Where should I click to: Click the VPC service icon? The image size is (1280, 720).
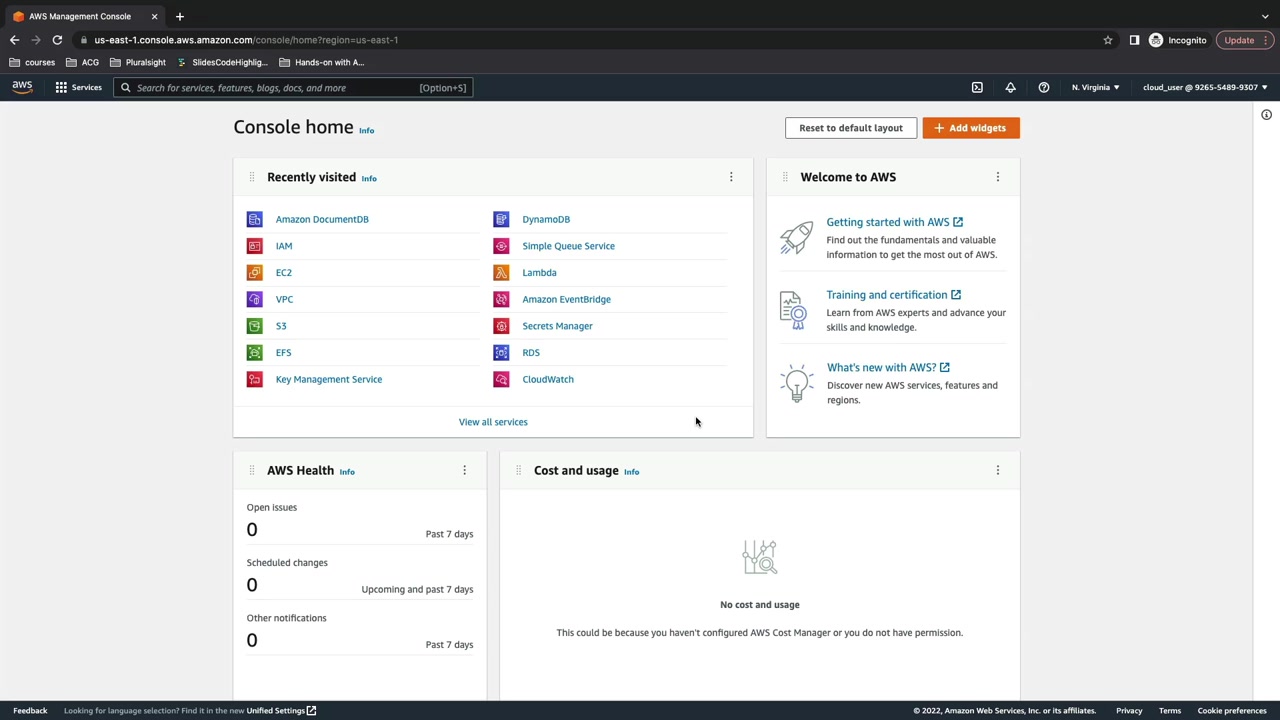pos(255,299)
